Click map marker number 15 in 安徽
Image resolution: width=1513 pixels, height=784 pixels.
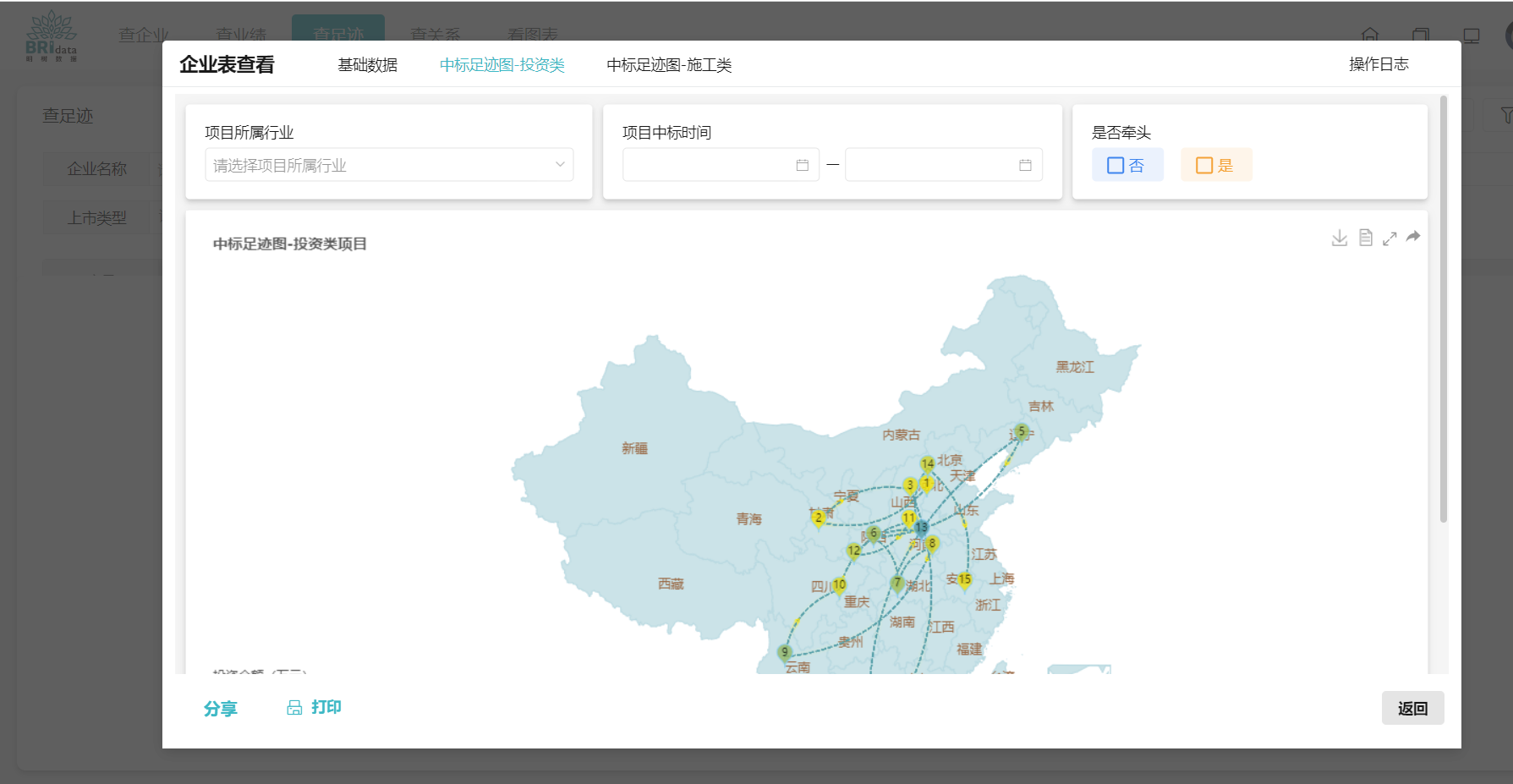(965, 581)
